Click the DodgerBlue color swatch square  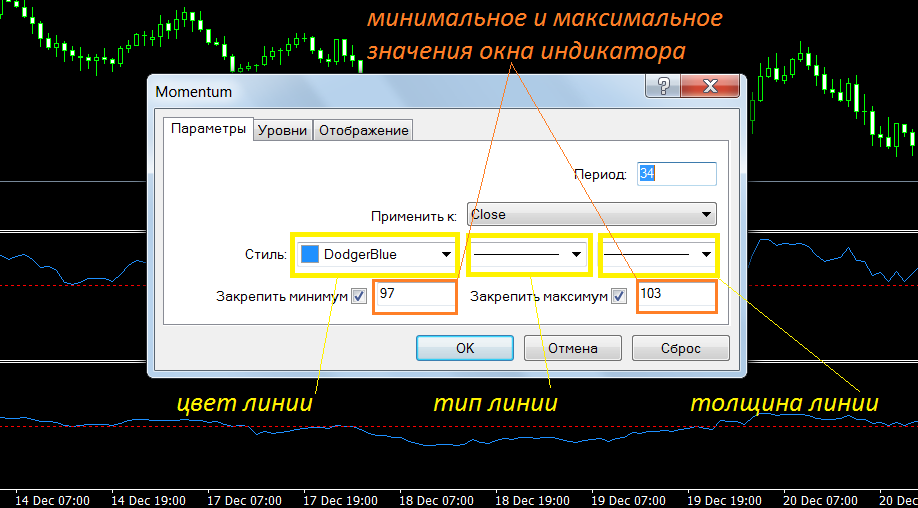(310, 254)
